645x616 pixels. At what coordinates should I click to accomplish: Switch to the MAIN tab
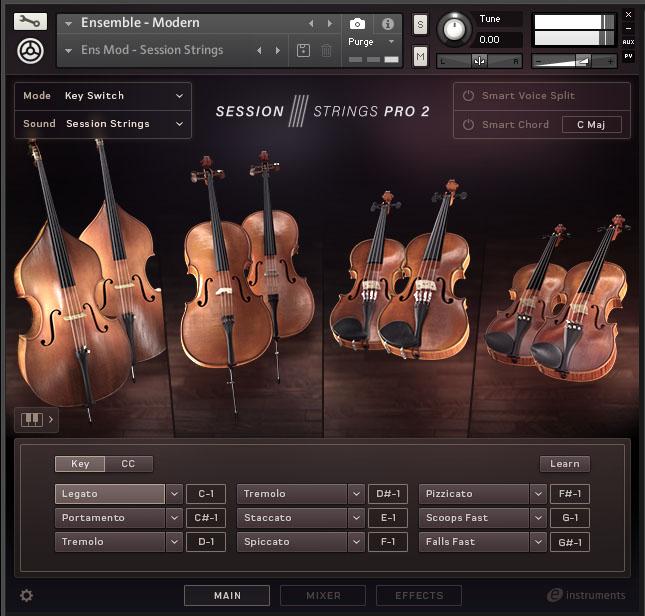tap(227, 595)
